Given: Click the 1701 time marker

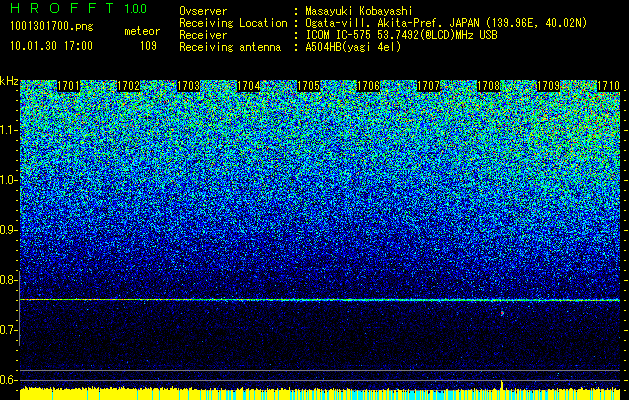Looking at the screenshot, I should (x=69, y=86).
